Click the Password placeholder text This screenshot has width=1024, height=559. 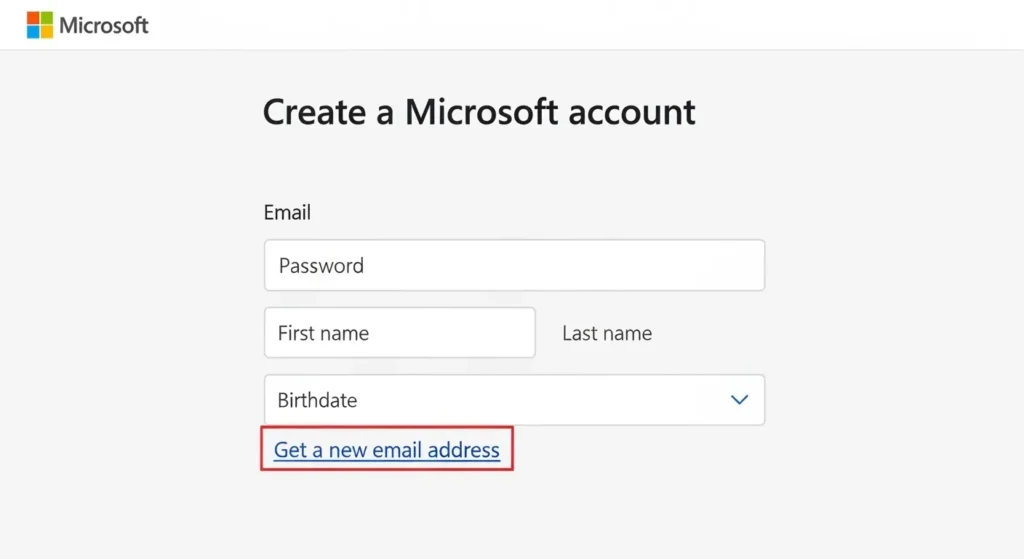(x=321, y=265)
